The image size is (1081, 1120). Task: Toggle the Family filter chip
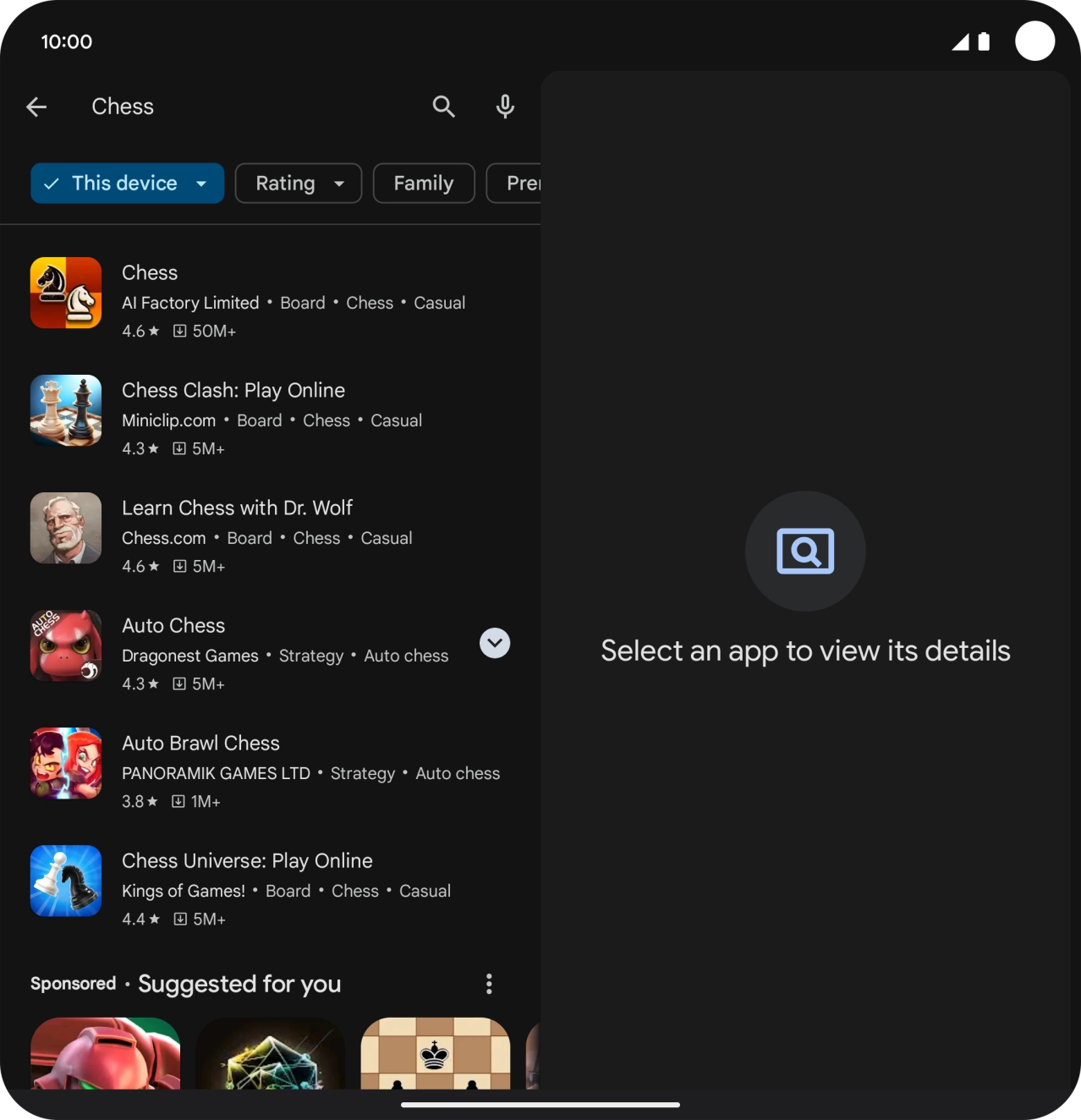[x=423, y=183]
